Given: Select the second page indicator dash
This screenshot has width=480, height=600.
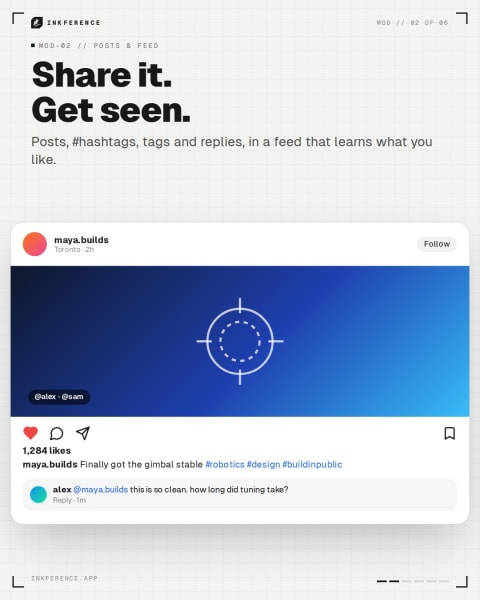Looking at the screenshot, I should pos(394,581).
